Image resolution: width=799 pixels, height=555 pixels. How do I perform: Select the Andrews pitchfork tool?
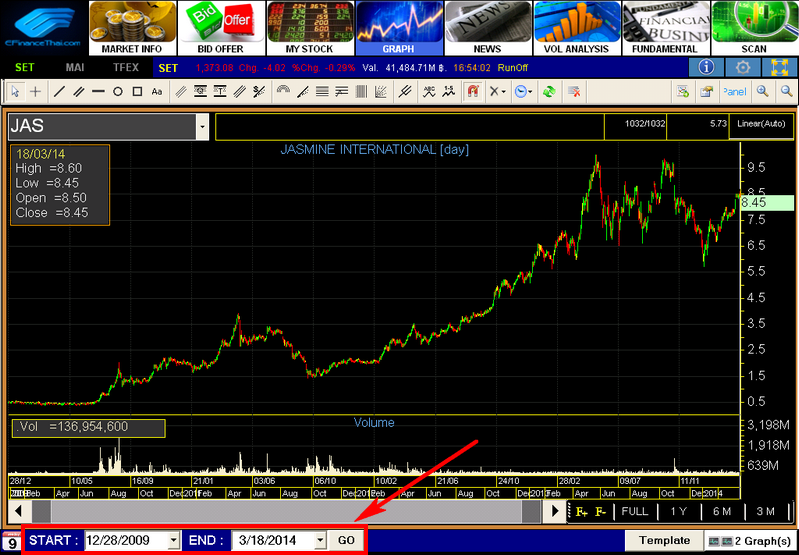[405, 92]
